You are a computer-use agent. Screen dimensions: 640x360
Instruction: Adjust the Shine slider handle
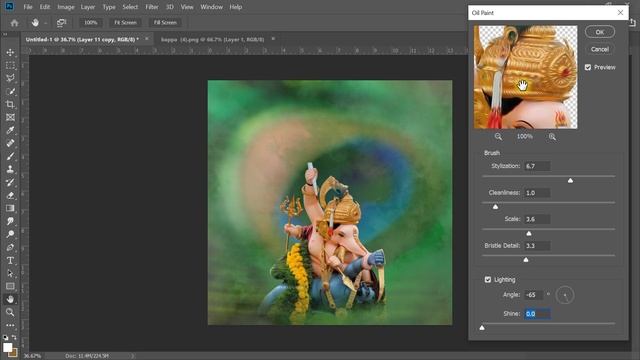click(x=482, y=327)
